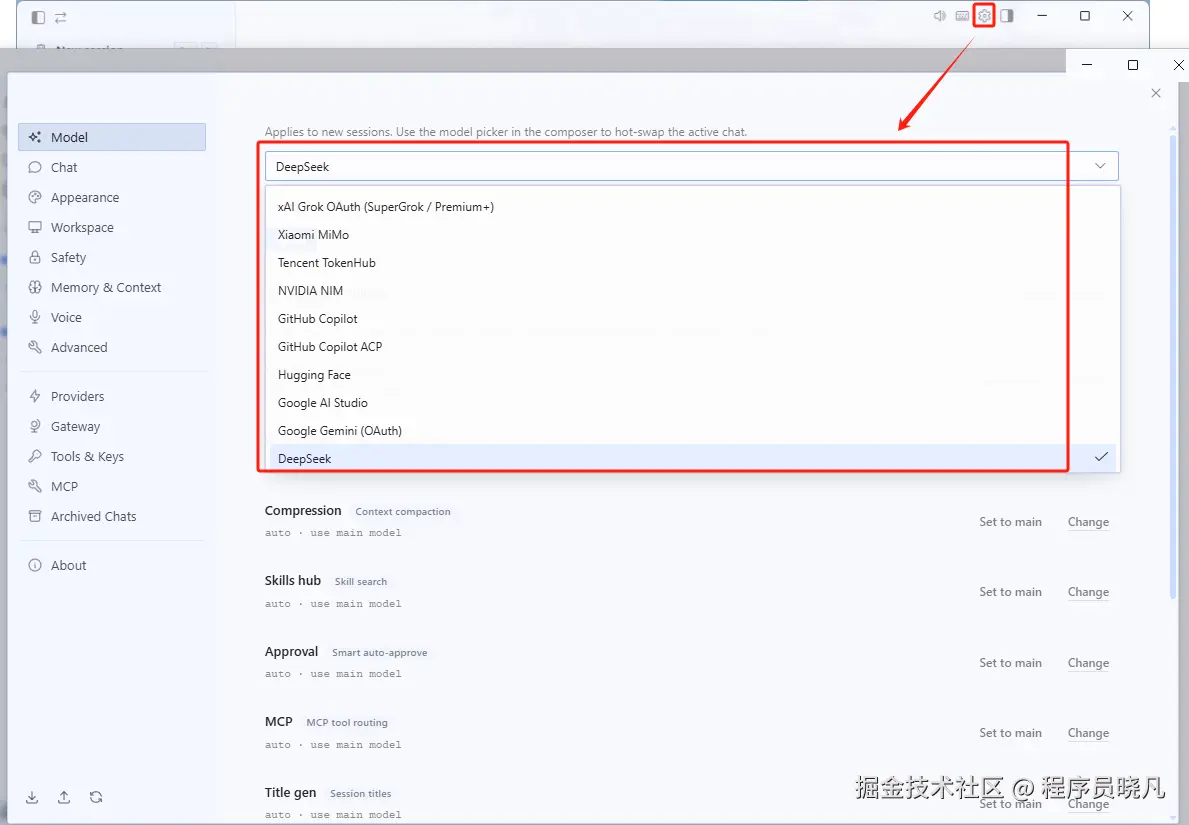Image resolution: width=1189 pixels, height=825 pixels.
Task: Click Set to main for Approval
Action: coord(1010,663)
